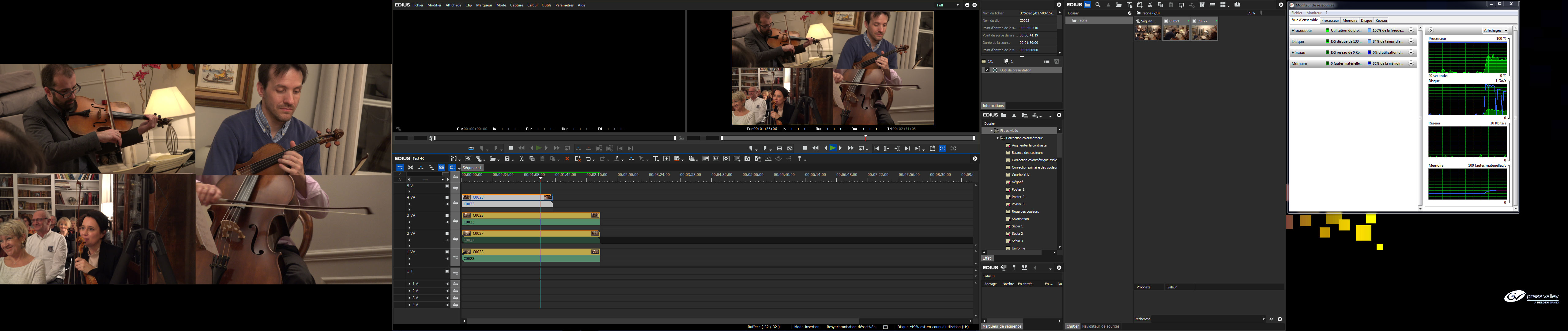This screenshot has width=1568, height=331.
Task: Collapse the Correction colorimétrique folder
Action: point(998,138)
